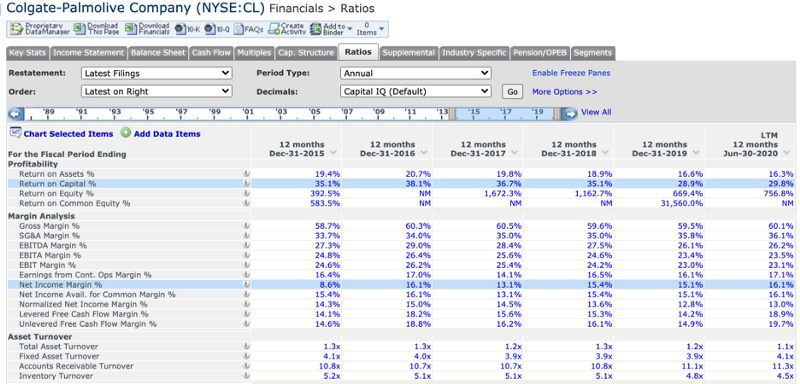Viewport: 800px width, 384px height.
Task: Click the '01 marker on timeline
Action: [248, 112]
